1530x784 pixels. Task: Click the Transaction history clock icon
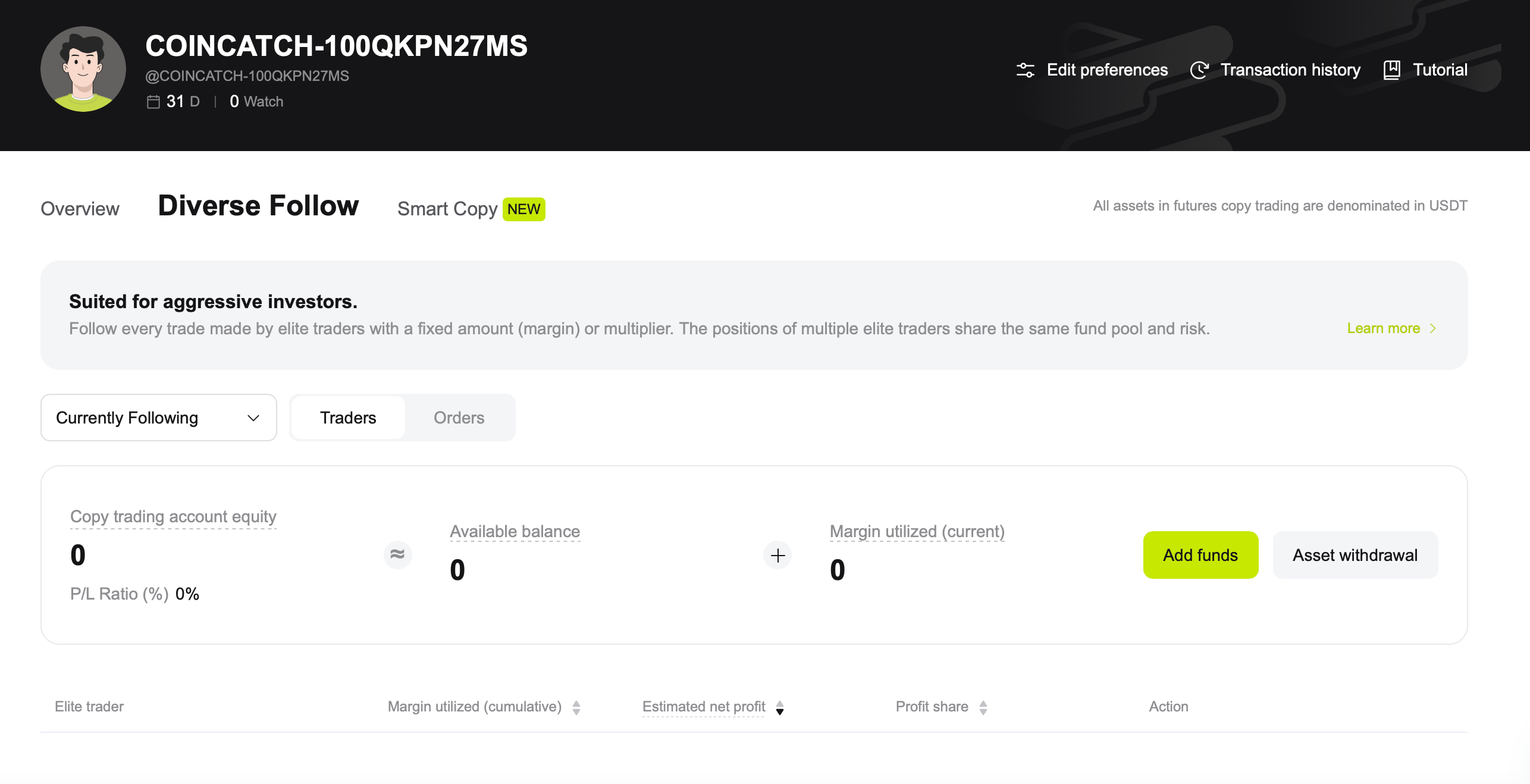click(x=1199, y=70)
